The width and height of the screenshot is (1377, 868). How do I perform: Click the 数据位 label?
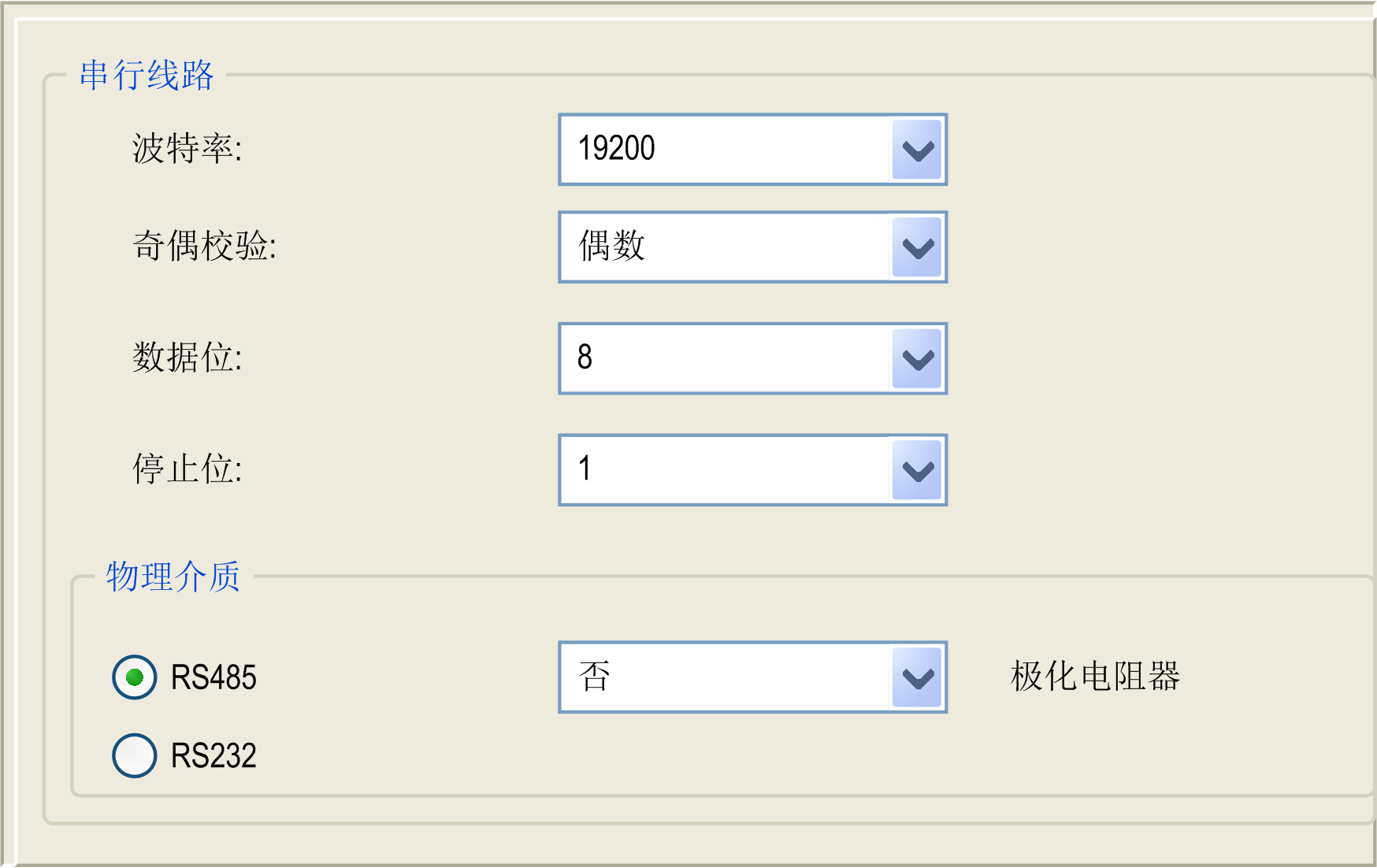click(187, 358)
